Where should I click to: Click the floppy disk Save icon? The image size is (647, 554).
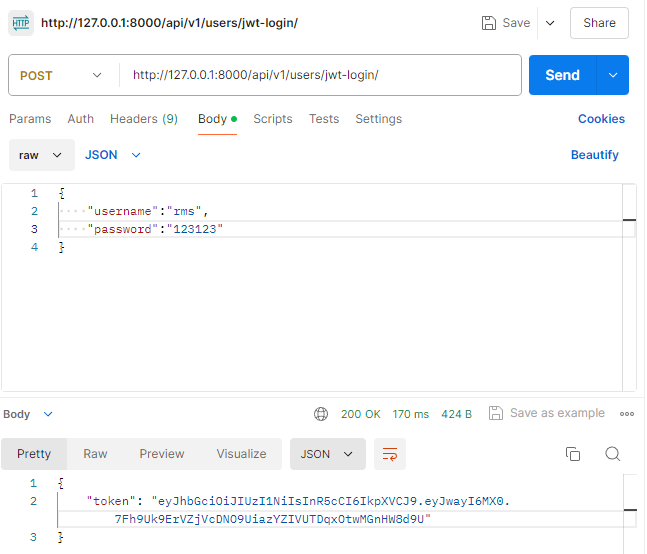coord(489,23)
